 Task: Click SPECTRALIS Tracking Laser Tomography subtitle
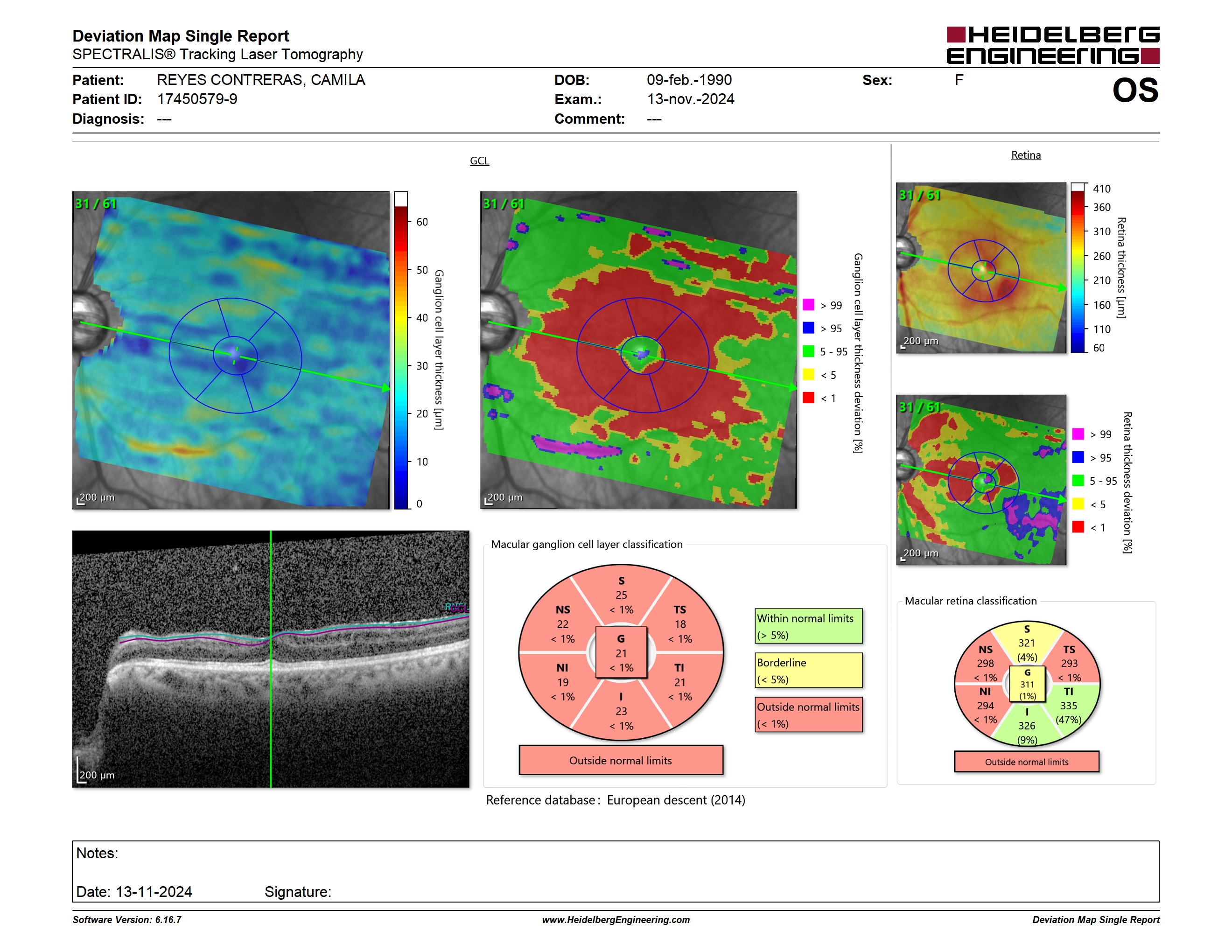pyautogui.click(x=217, y=54)
